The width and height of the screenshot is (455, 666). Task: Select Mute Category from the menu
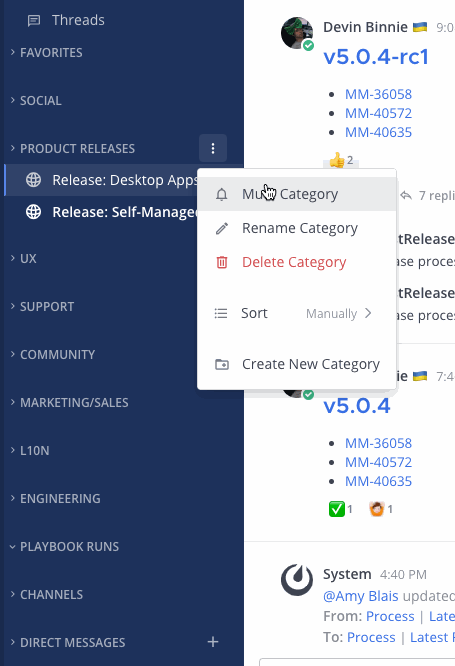pos(297,194)
